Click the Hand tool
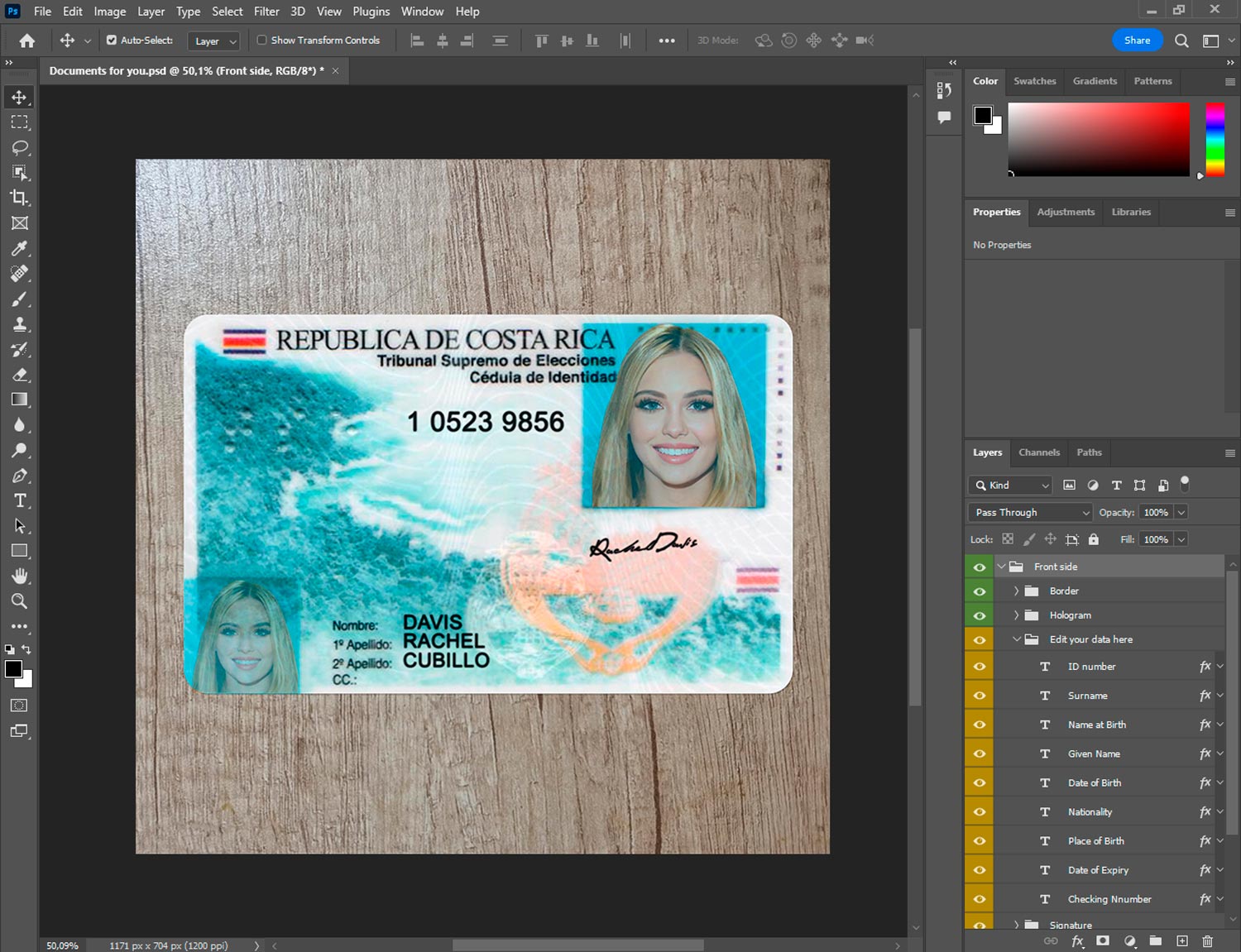 click(x=20, y=576)
